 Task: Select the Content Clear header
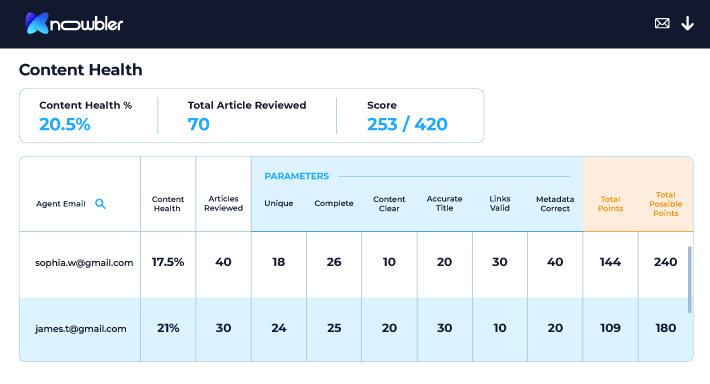[x=389, y=204]
